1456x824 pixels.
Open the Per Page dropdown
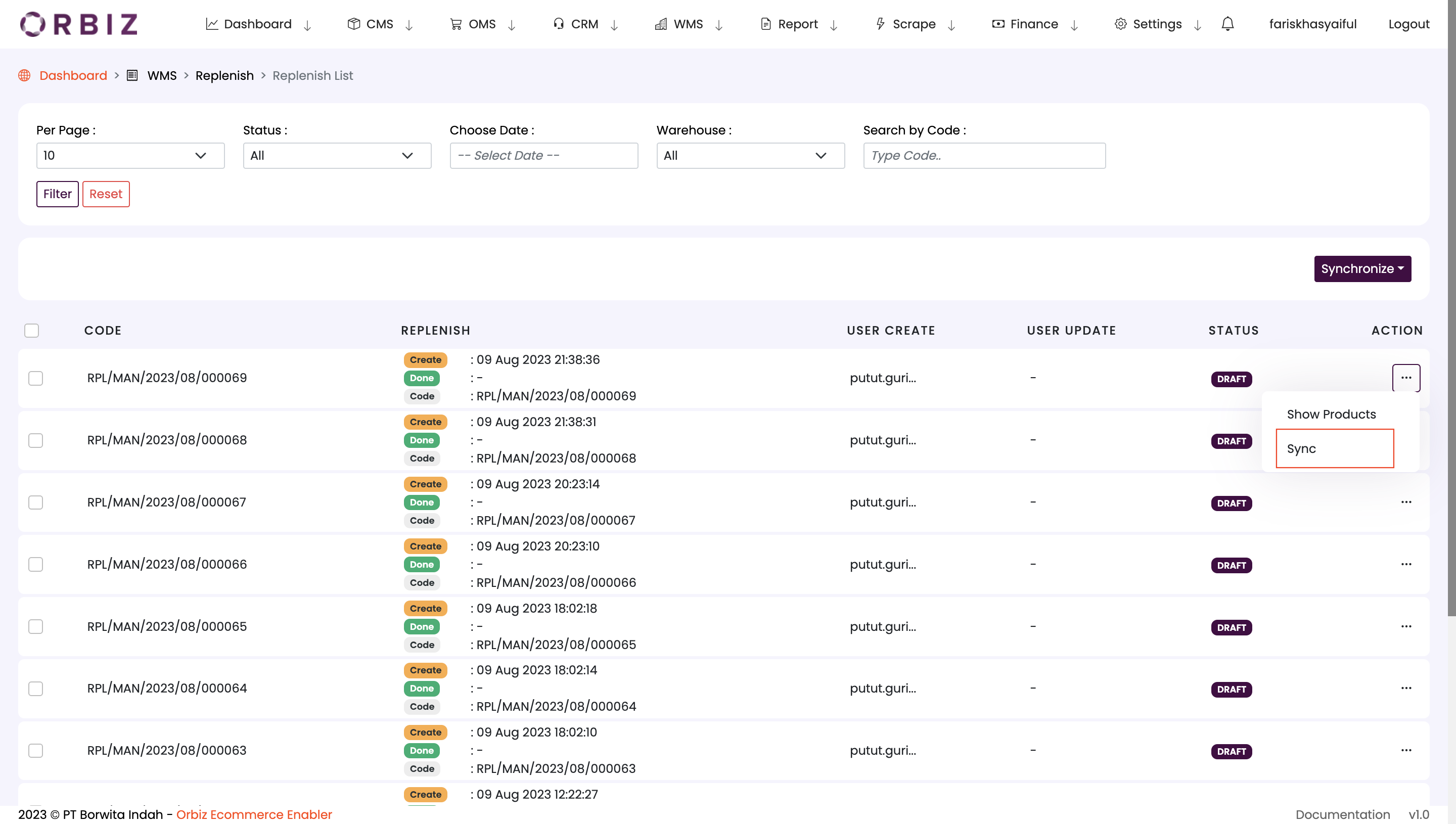[x=130, y=156]
